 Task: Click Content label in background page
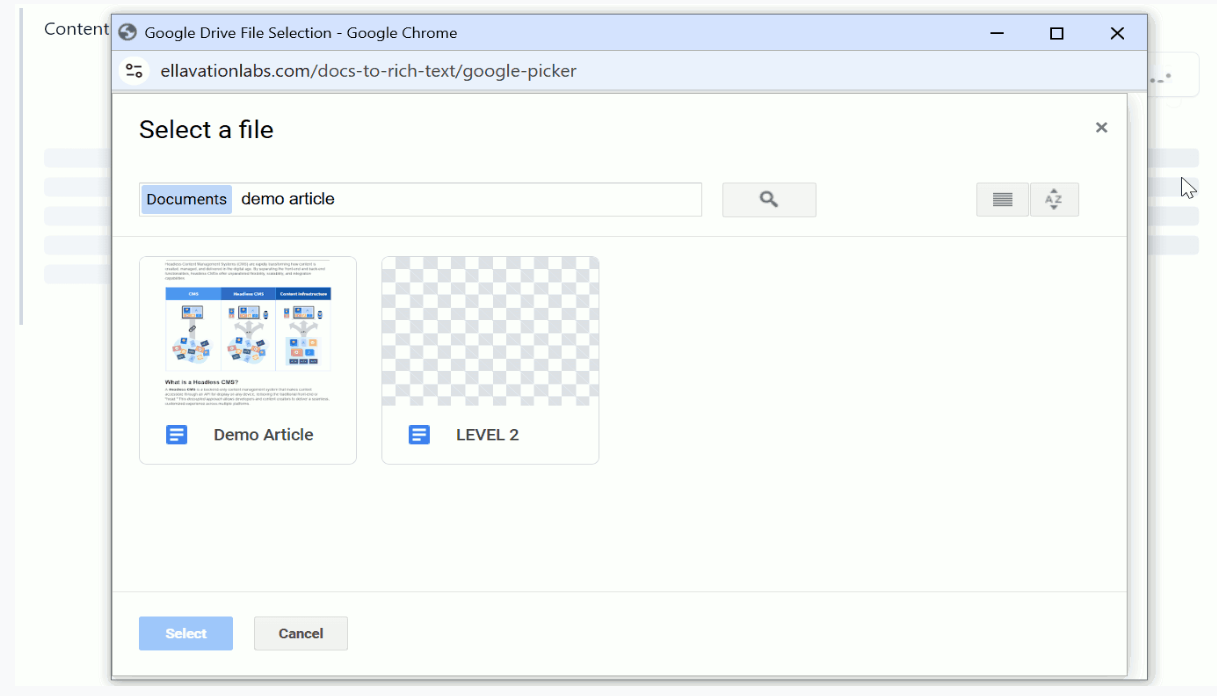[76, 29]
